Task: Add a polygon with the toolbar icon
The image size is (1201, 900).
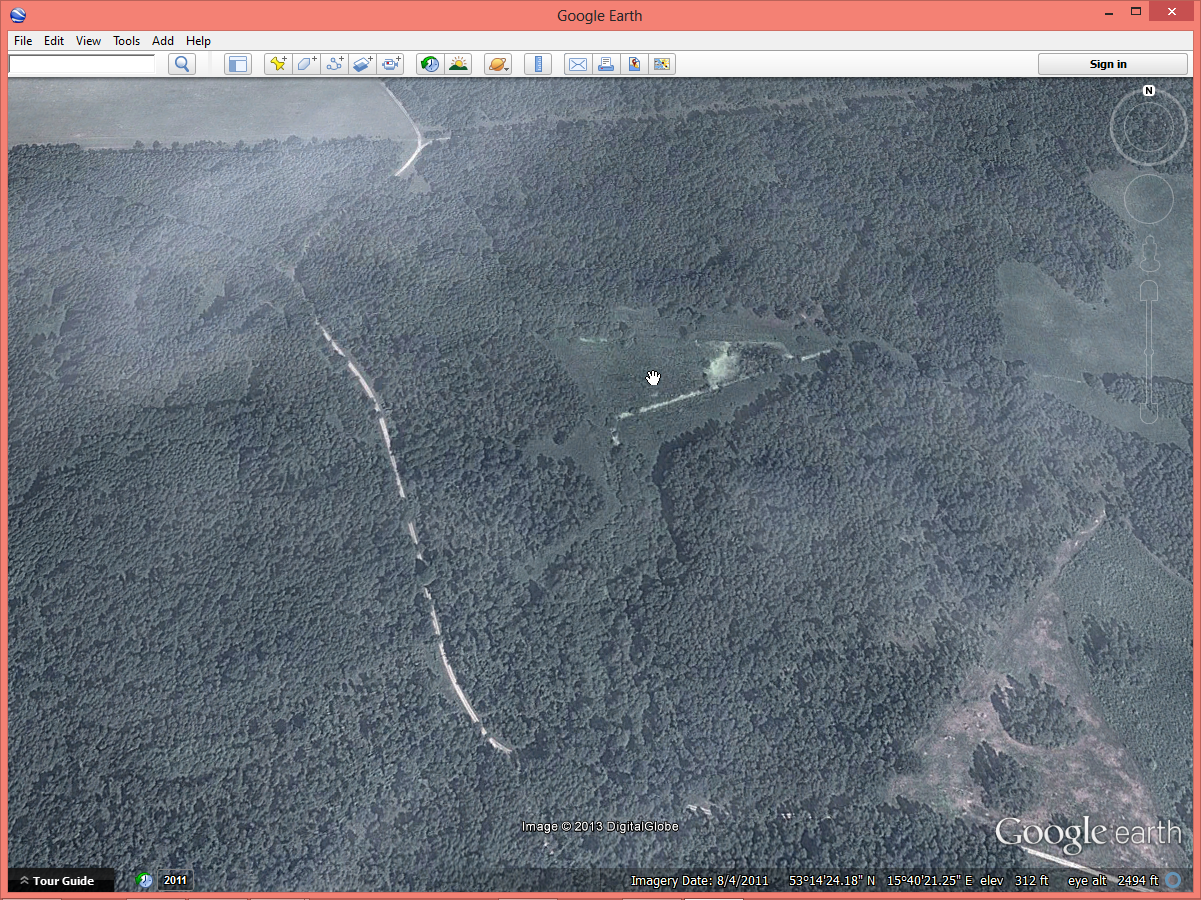Action: coord(306,64)
